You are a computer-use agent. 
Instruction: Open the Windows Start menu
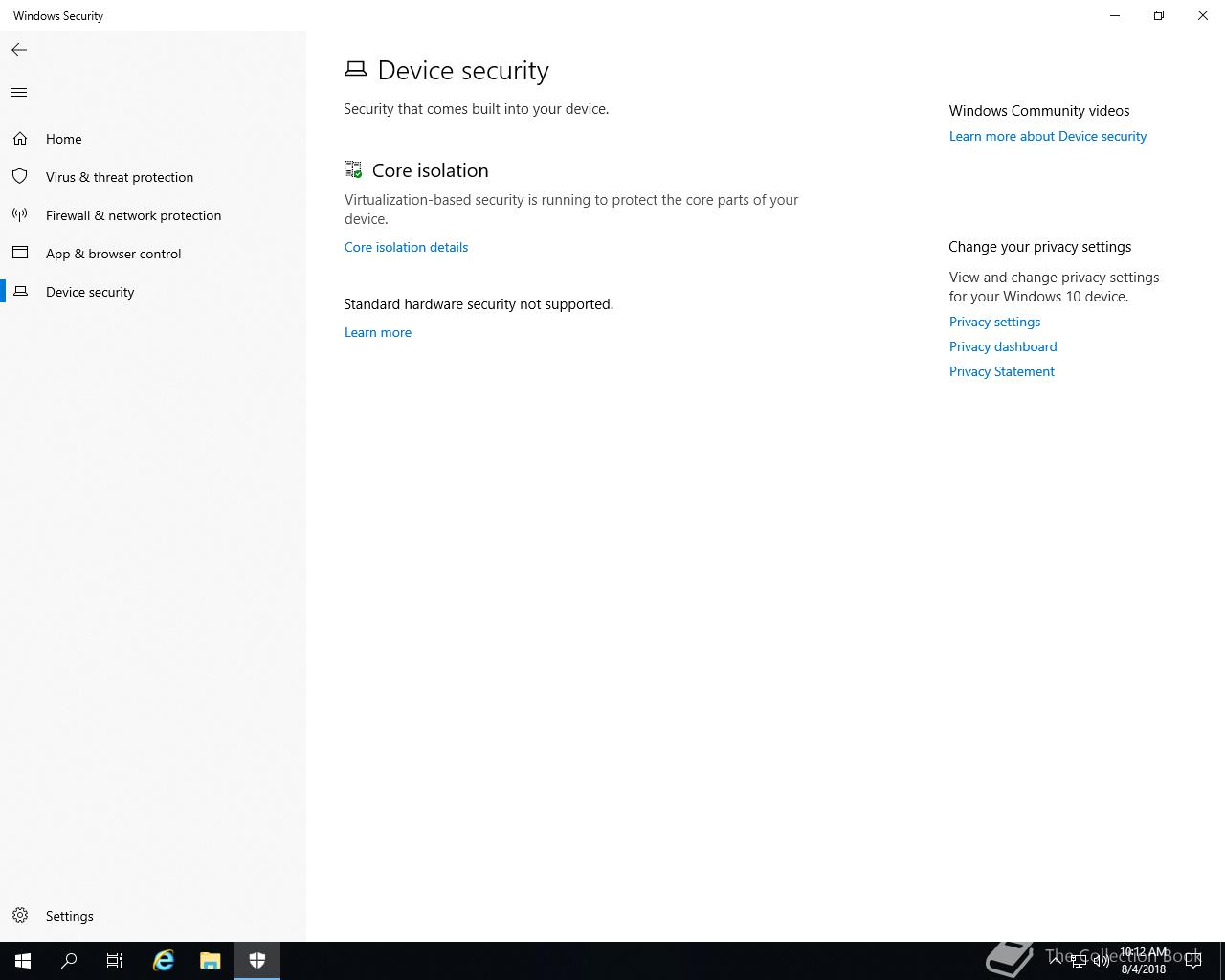(x=23, y=961)
